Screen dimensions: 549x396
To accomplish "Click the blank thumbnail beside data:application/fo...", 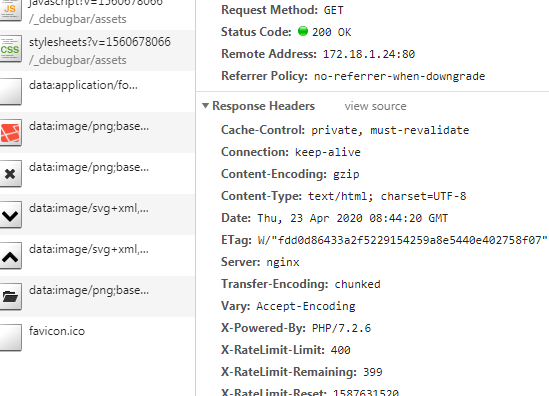I will [x=10, y=91].
